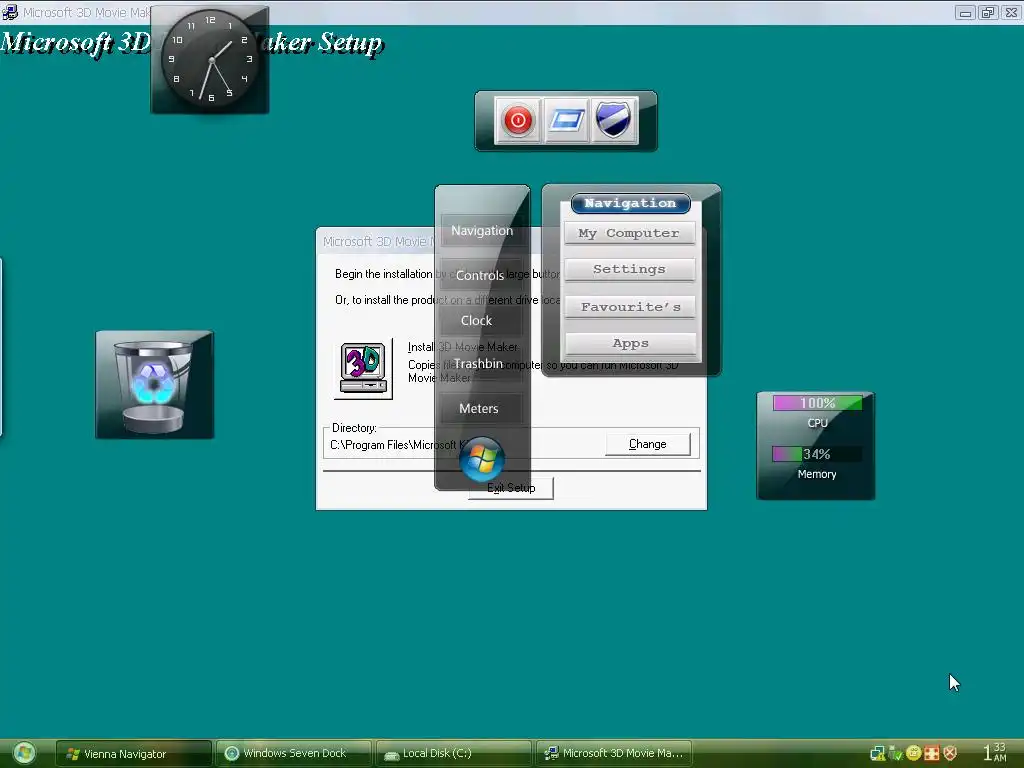
Task: Click the Change directory button
Action: click(648, 444)
